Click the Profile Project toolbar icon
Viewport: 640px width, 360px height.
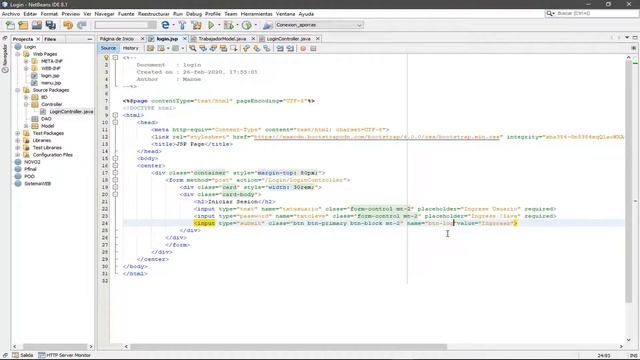tap(247, 25)
